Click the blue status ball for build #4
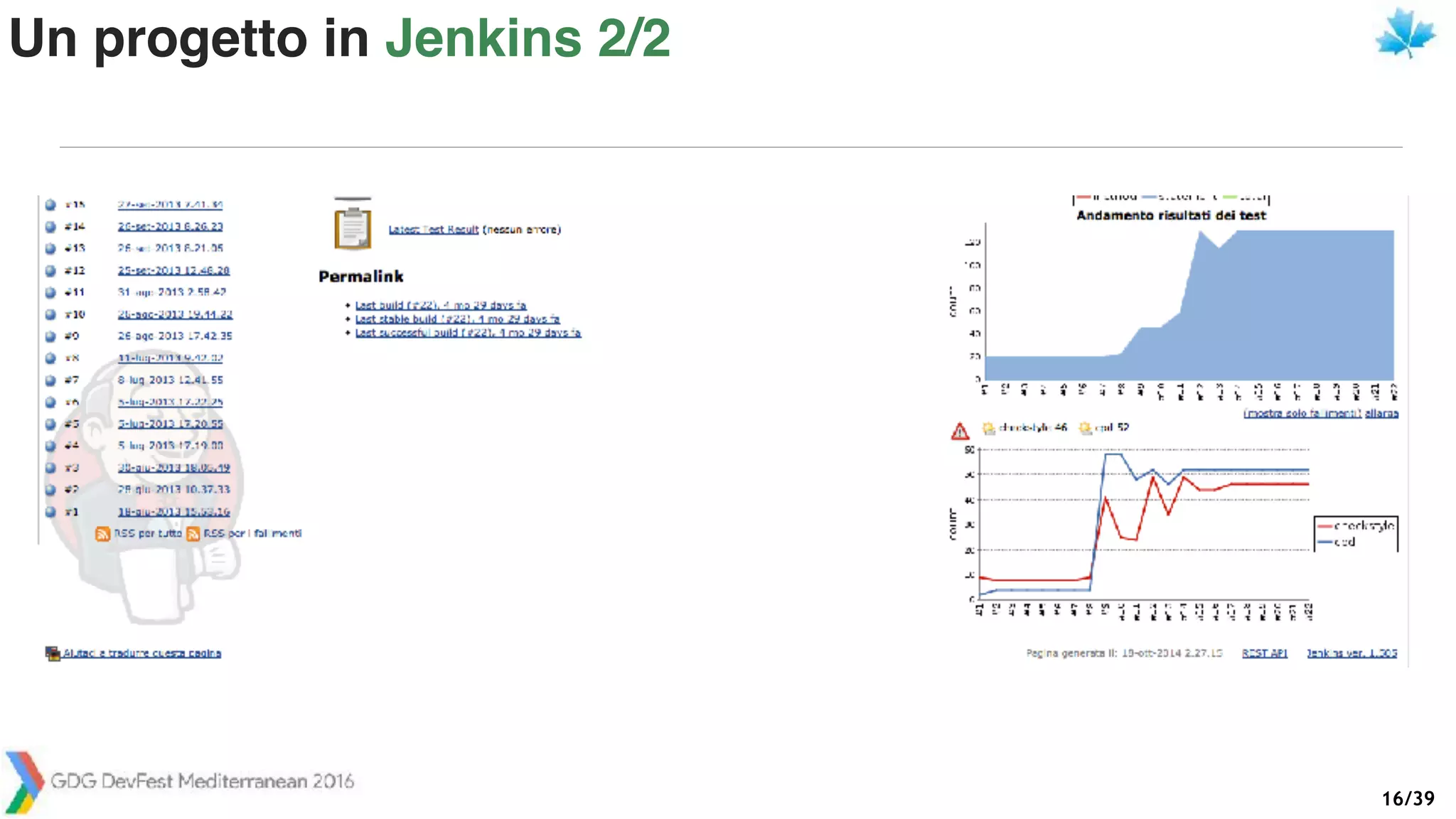1456x819 pixels. pyautogui.click(x=50, y=446)
